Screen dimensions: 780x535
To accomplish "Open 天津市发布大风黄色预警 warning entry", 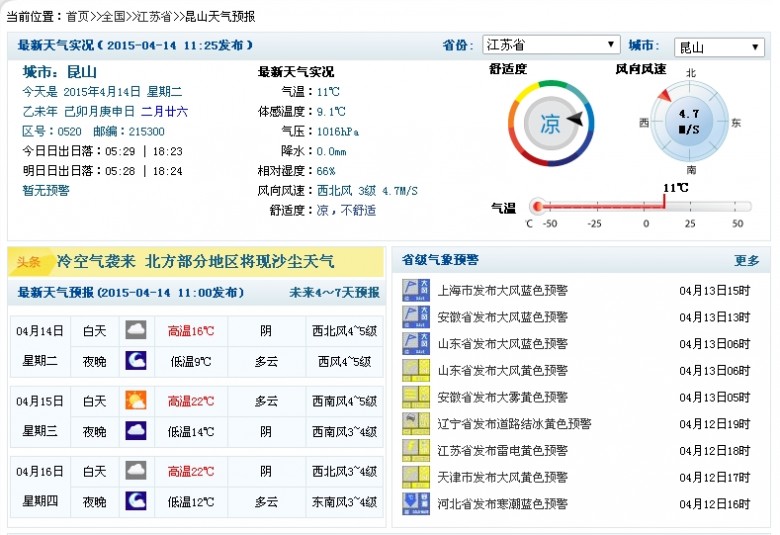I will [x=502, y=477].
